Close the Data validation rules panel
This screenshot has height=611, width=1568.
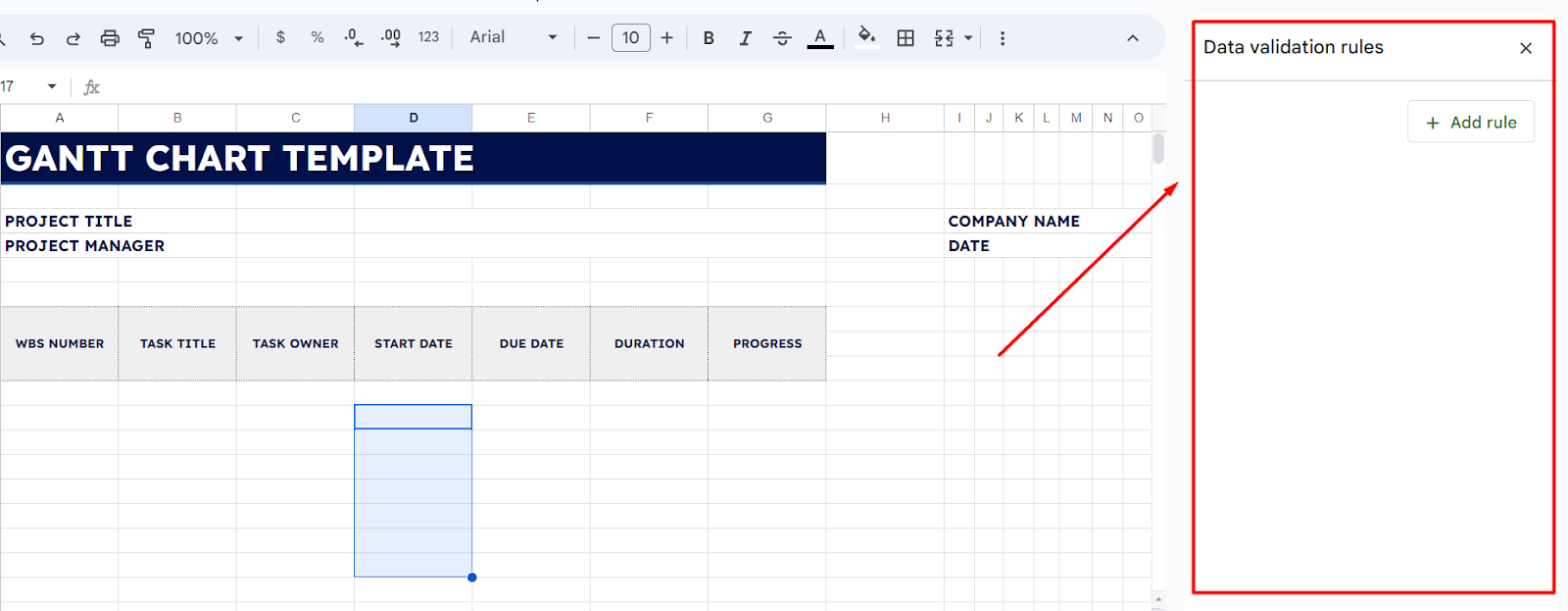(x=1526, y=48)
